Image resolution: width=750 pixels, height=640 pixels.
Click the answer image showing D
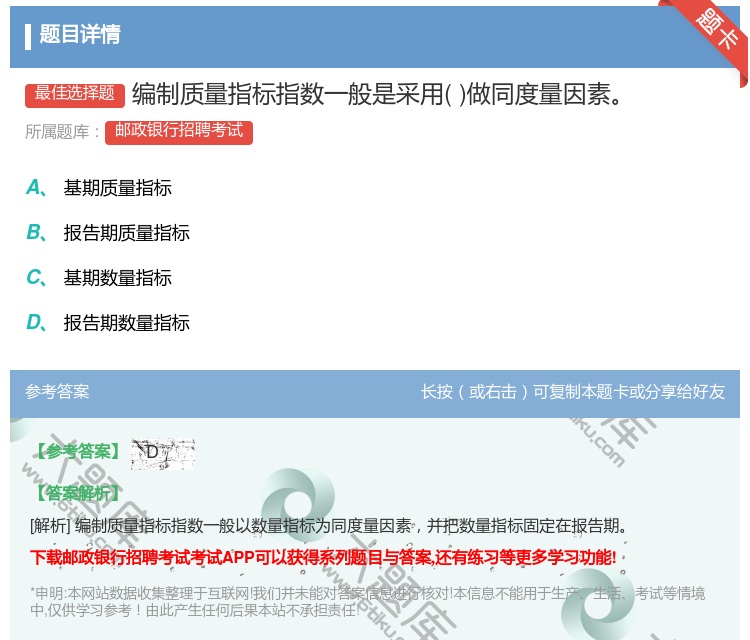coord(163,453)
